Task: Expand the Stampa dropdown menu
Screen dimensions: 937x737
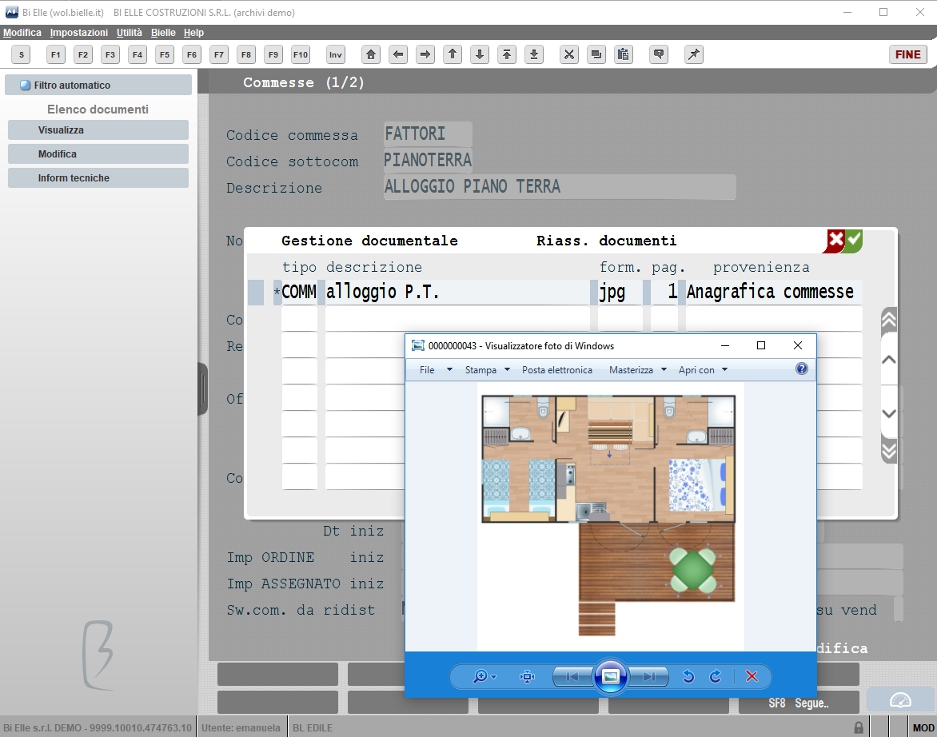Action: (x=487, y=370)
